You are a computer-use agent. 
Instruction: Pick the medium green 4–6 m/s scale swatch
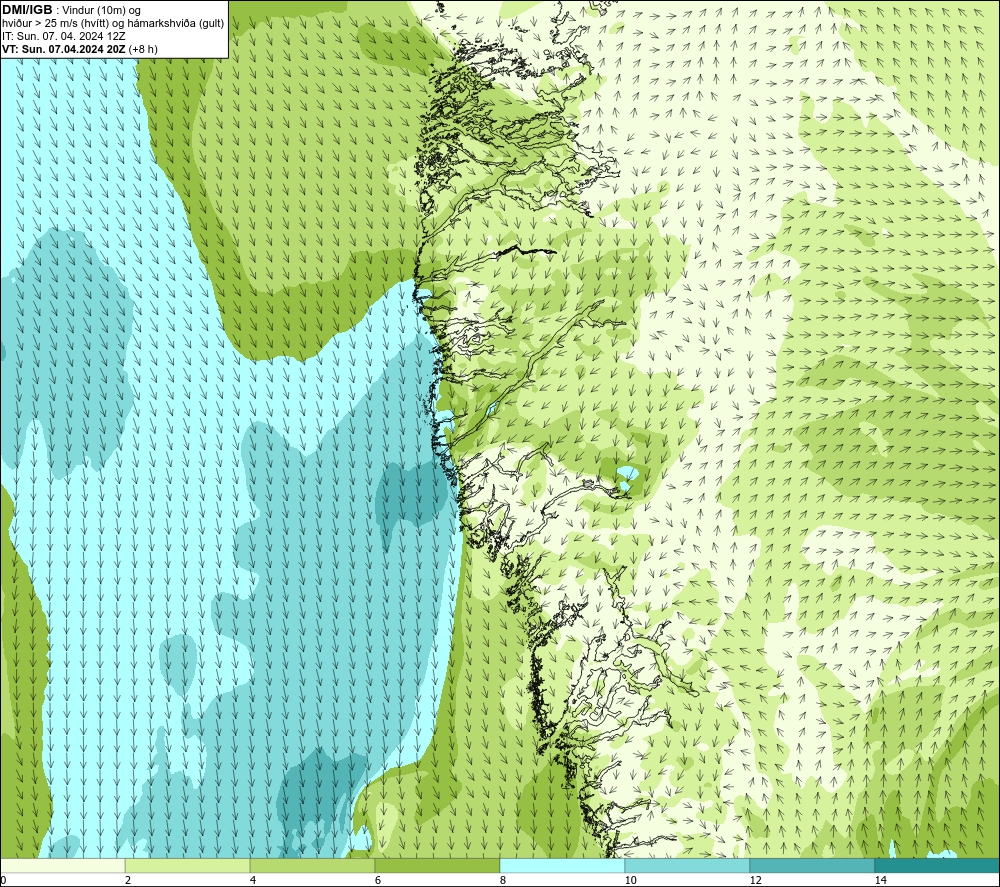tap(312, 866)
